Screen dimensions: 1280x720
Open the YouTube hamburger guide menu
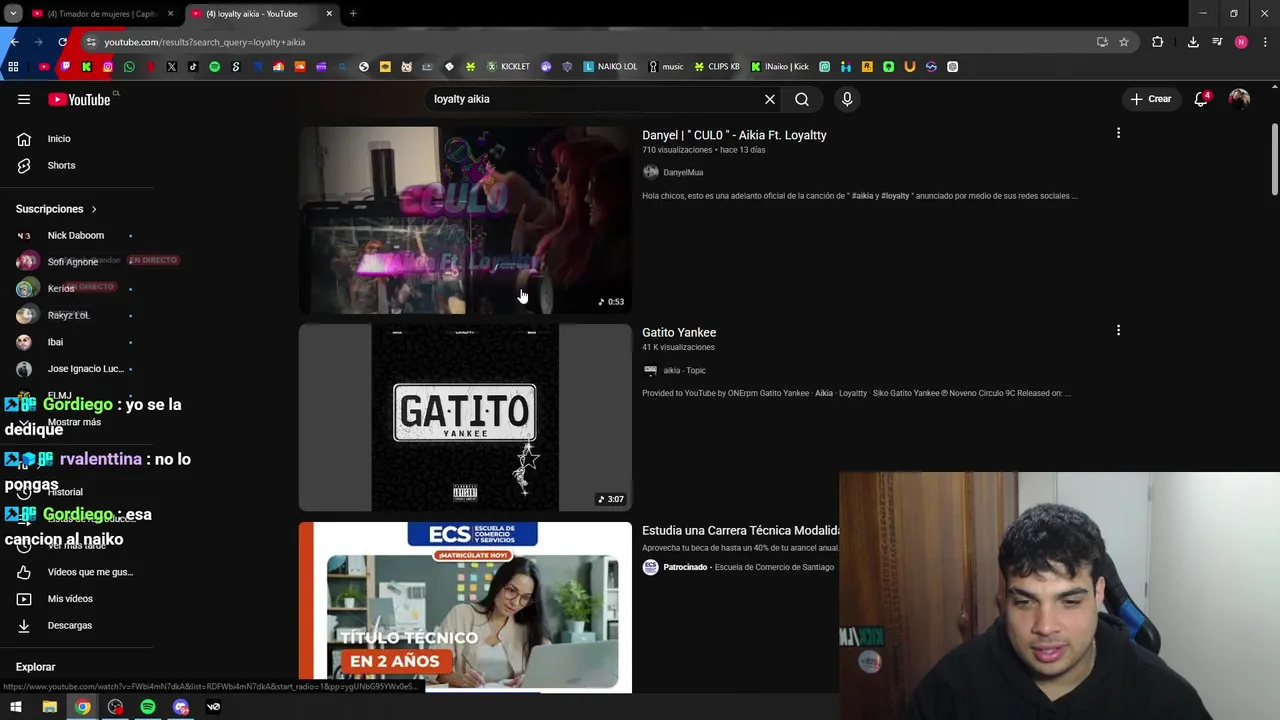click(x=24, y=99)
